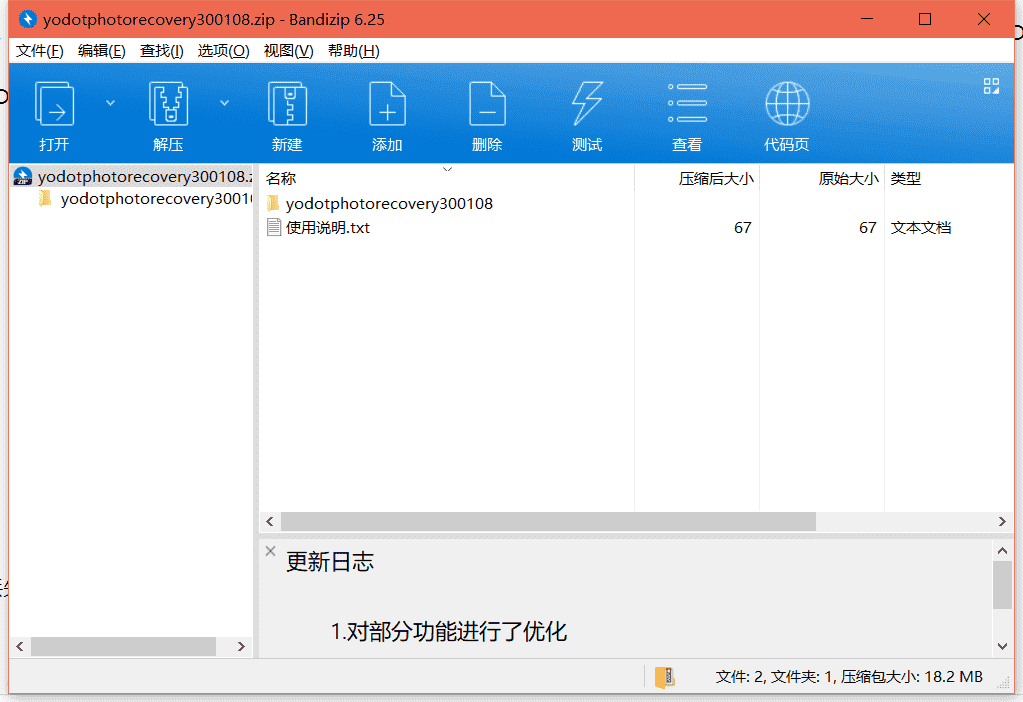Click the View (查看) list icon

coord(687,103)
